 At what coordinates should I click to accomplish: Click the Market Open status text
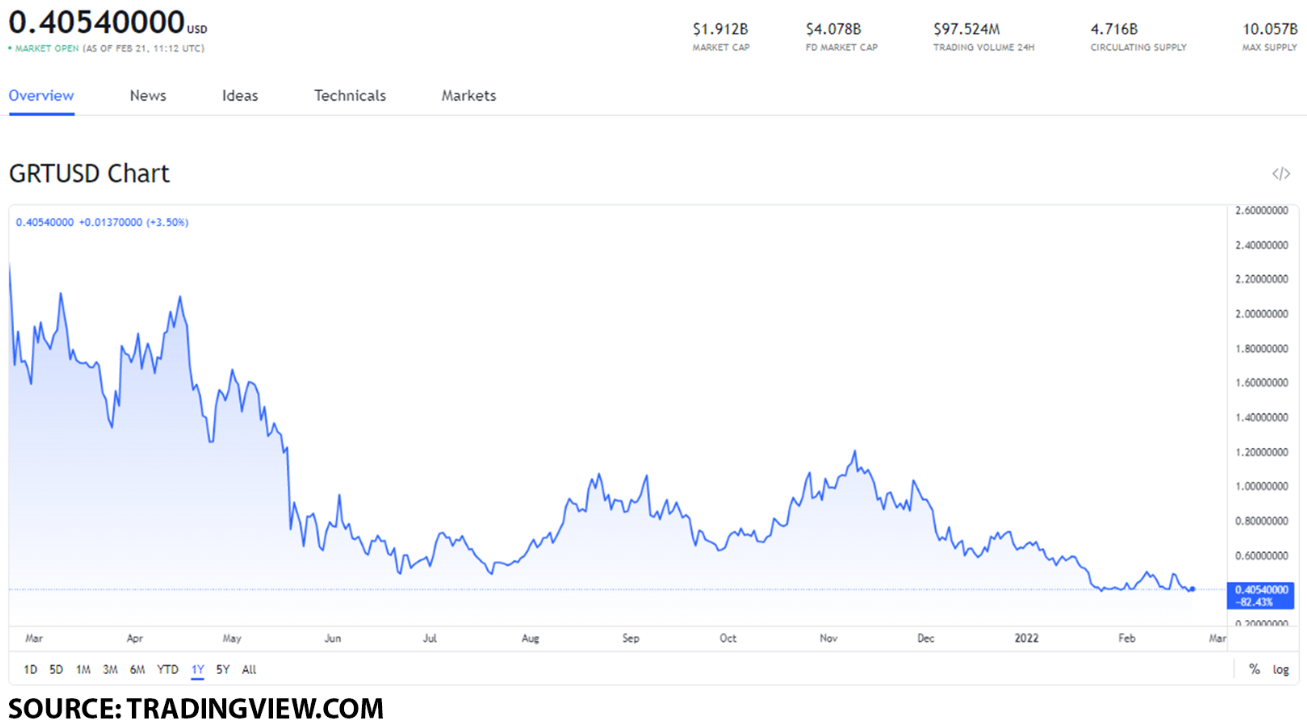46,49
